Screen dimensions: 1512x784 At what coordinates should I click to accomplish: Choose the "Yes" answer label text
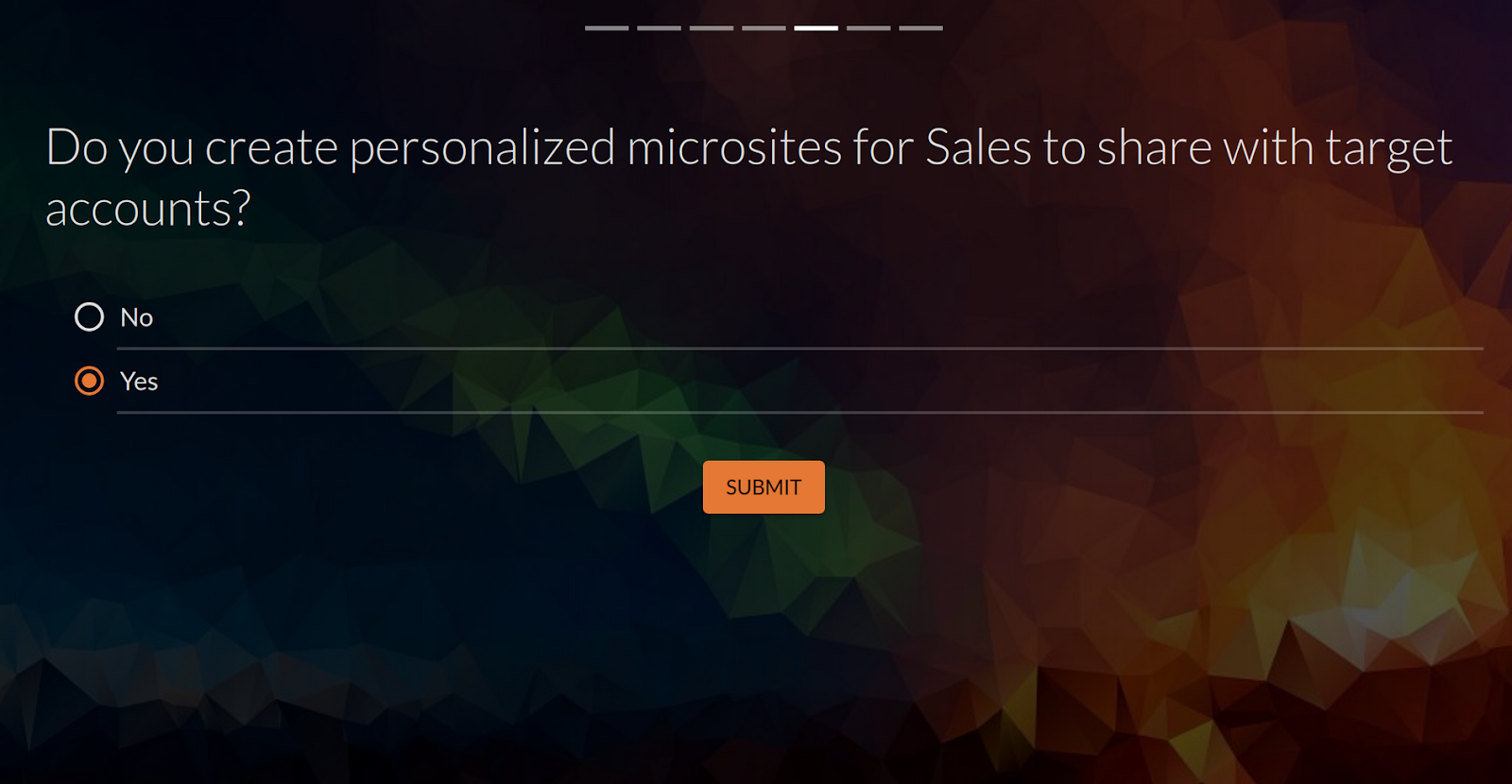click(x=139, y=382)
